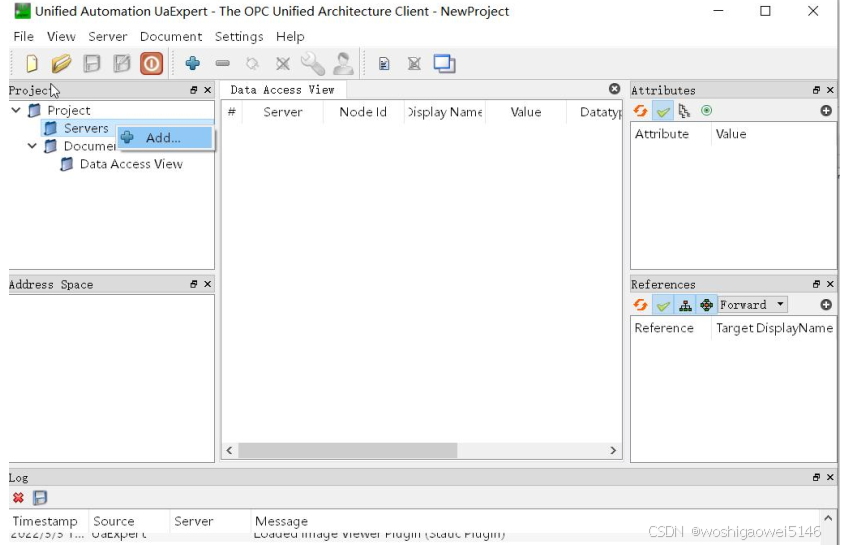The height and width of the screenshot is (547, 843).
Task: Close the Address Space panel
Action: [208, 284]
